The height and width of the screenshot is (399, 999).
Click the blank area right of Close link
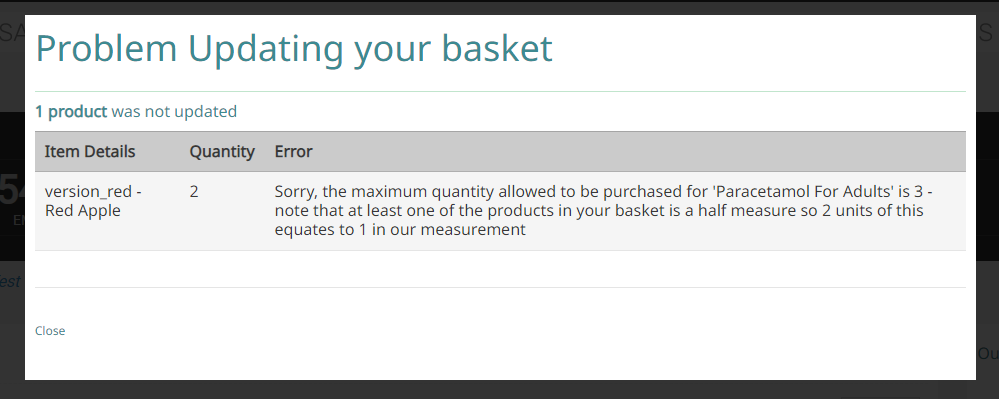pyautogui.click(x=510, y=331)
